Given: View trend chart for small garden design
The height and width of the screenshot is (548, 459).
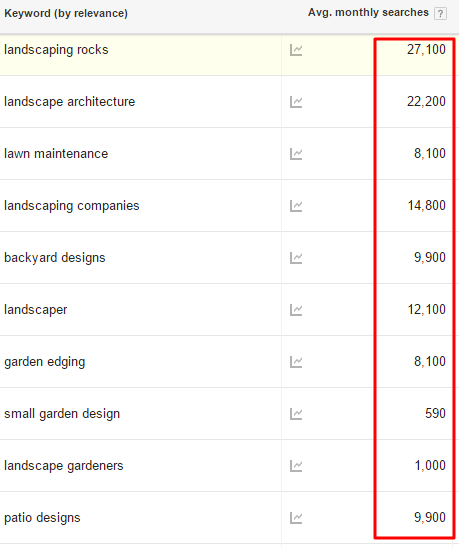Looking at the screenshot, I should (x=296, y=414).
